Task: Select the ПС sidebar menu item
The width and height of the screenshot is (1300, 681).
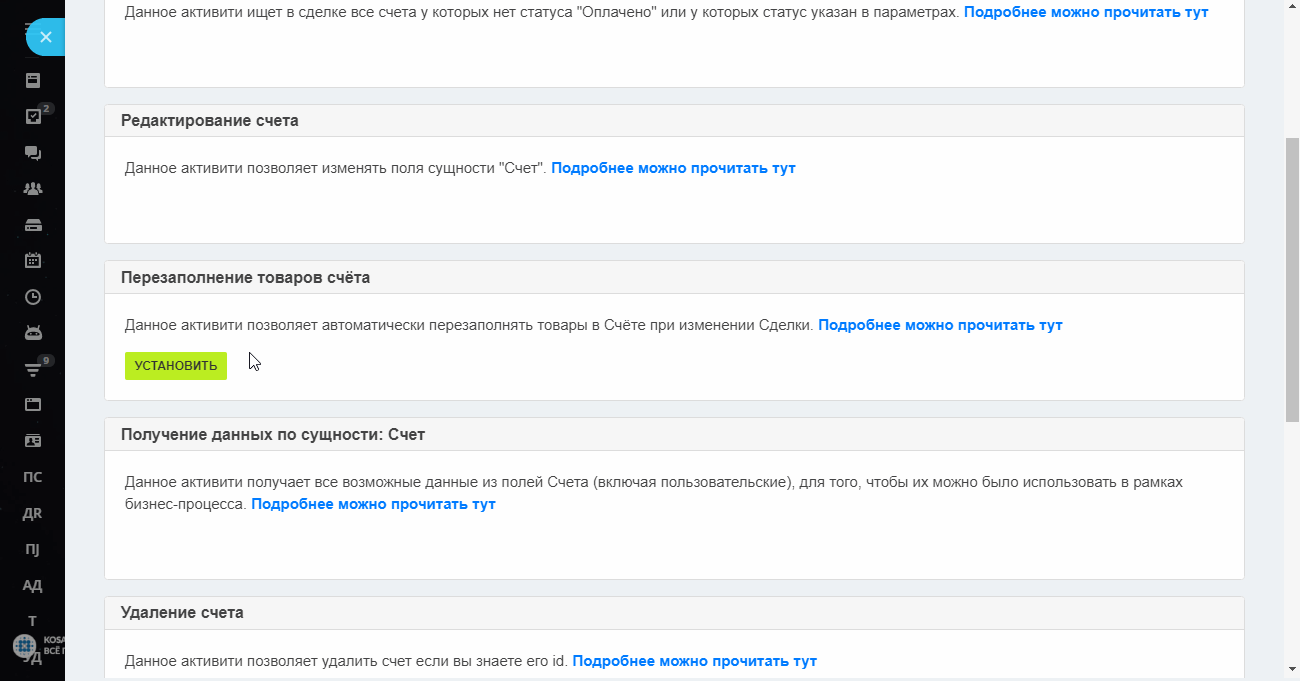Action: click(x=32, y=477)
